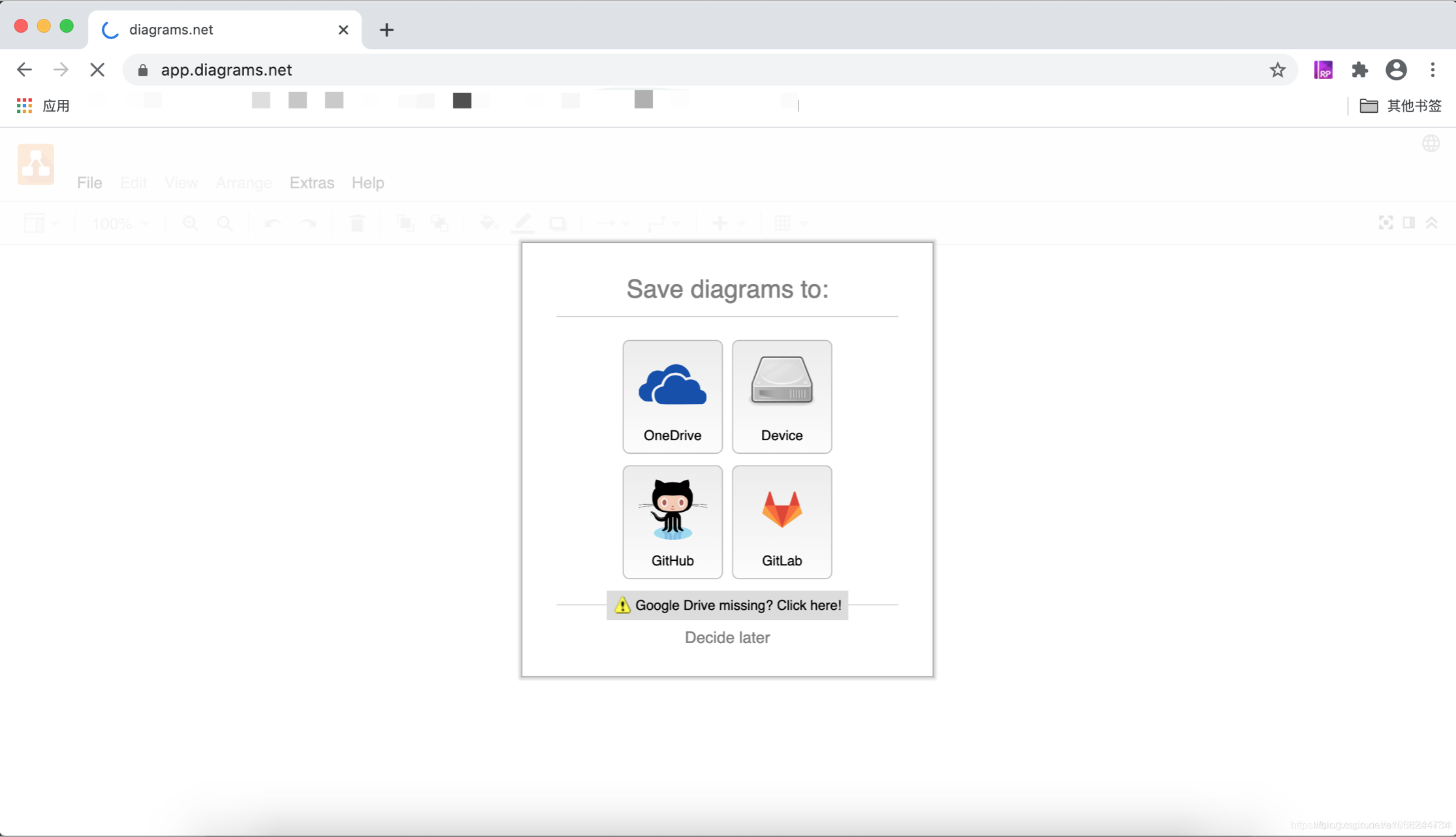
Task: Open the View menu
Action: 181,183
